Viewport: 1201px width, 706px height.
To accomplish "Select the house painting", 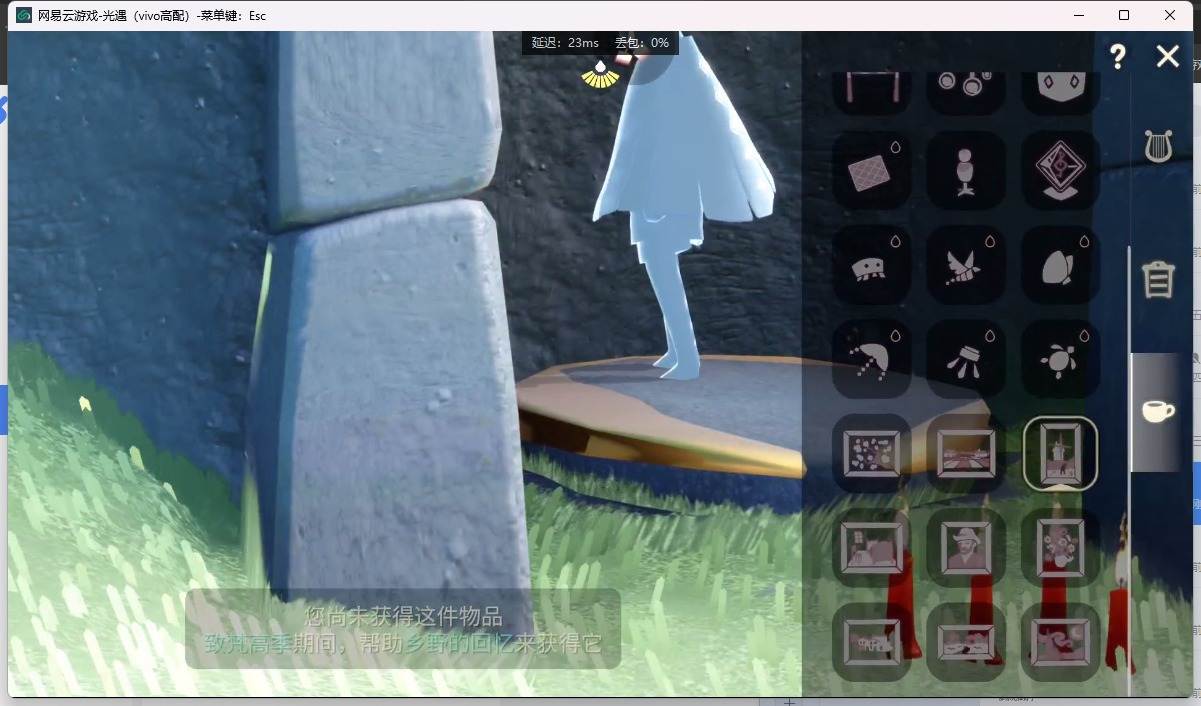I will click(871, 548).
